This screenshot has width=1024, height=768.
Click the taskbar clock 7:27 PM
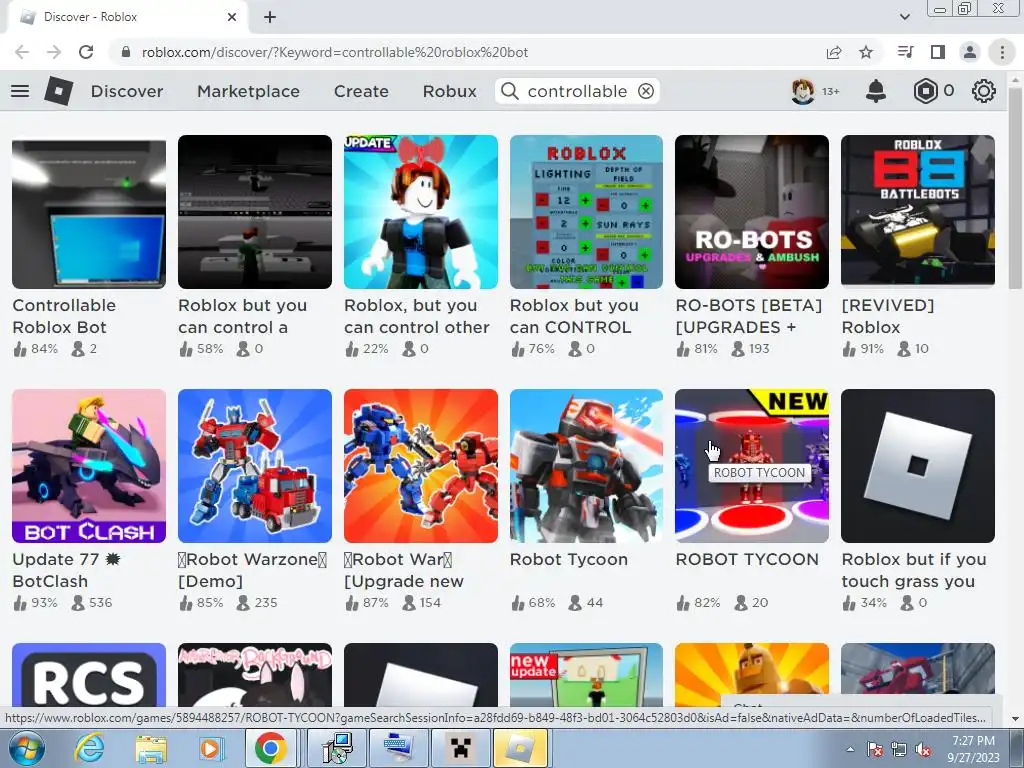pyautogui.click(x=973, y=748)
